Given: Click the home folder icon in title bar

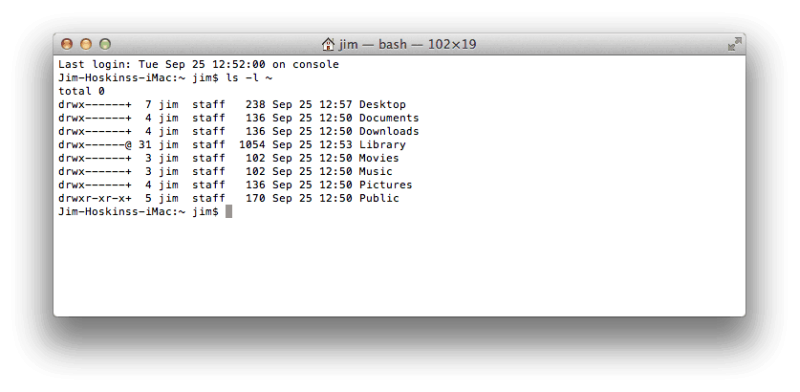Looking at the screenshot, I should (x=328, y=44).
